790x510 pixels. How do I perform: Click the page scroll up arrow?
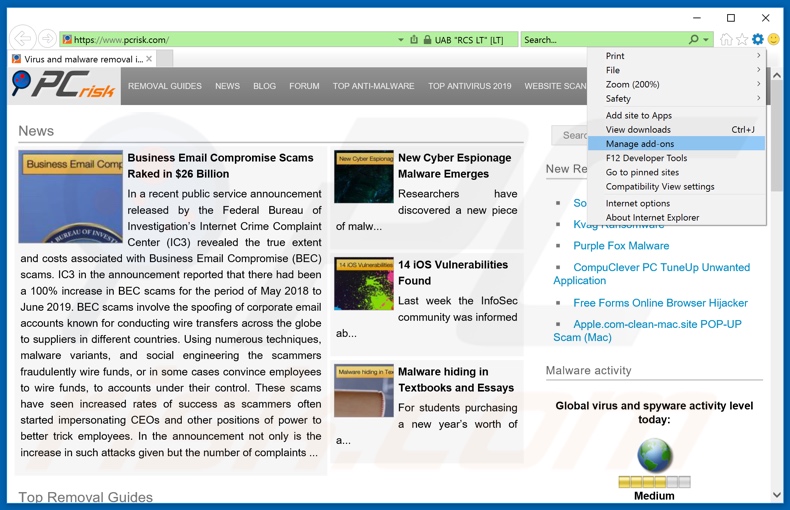coord(776,75)
